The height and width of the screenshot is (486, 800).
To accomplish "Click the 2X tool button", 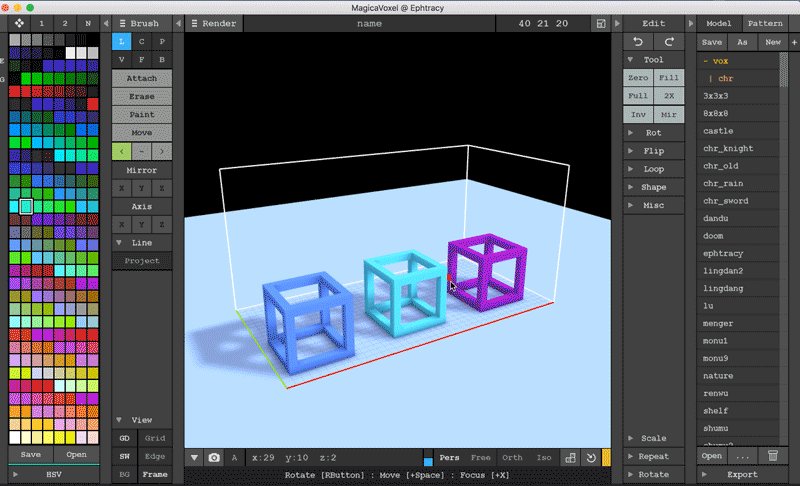I will coord(669,96).
